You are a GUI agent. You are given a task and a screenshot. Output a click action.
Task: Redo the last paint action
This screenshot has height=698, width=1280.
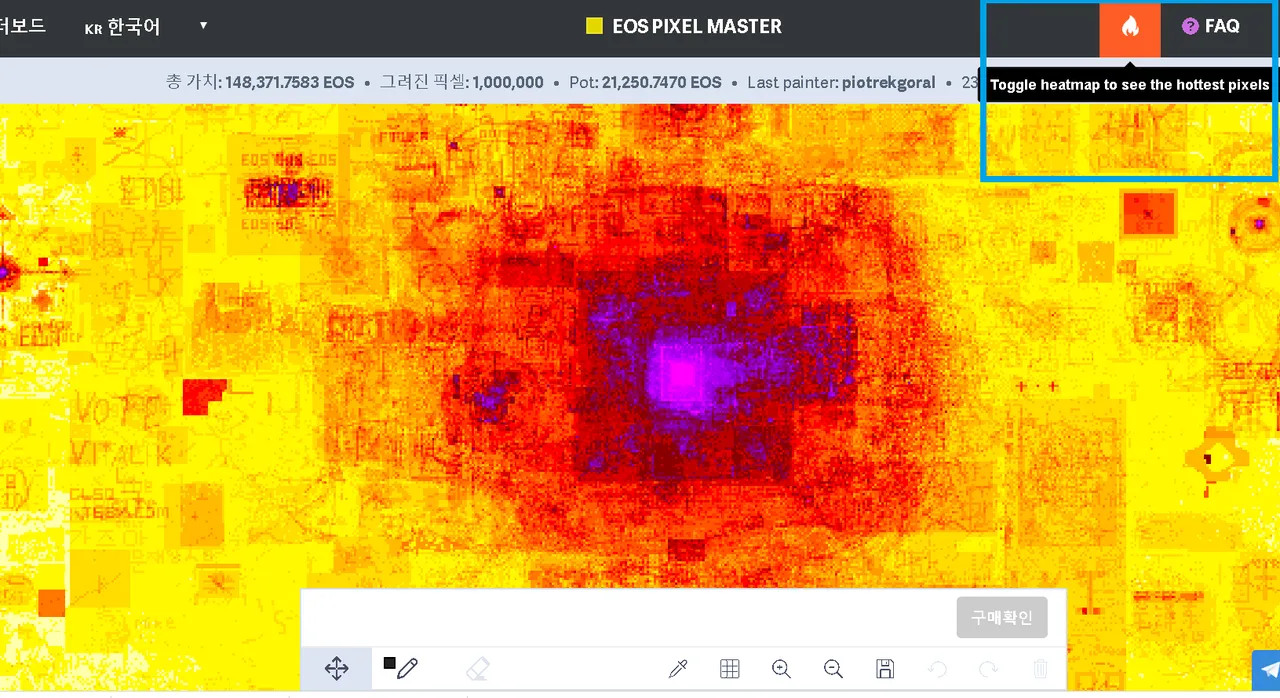[988, 669]
